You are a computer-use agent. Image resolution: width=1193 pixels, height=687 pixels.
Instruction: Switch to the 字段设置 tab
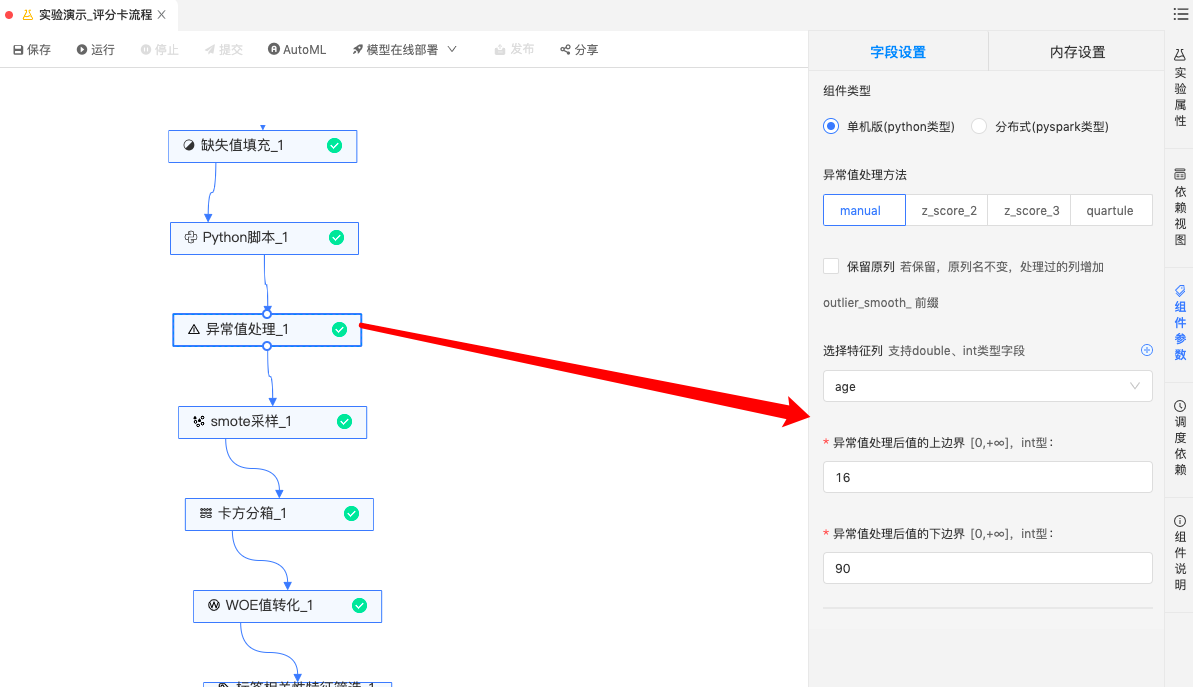point(898,52)
